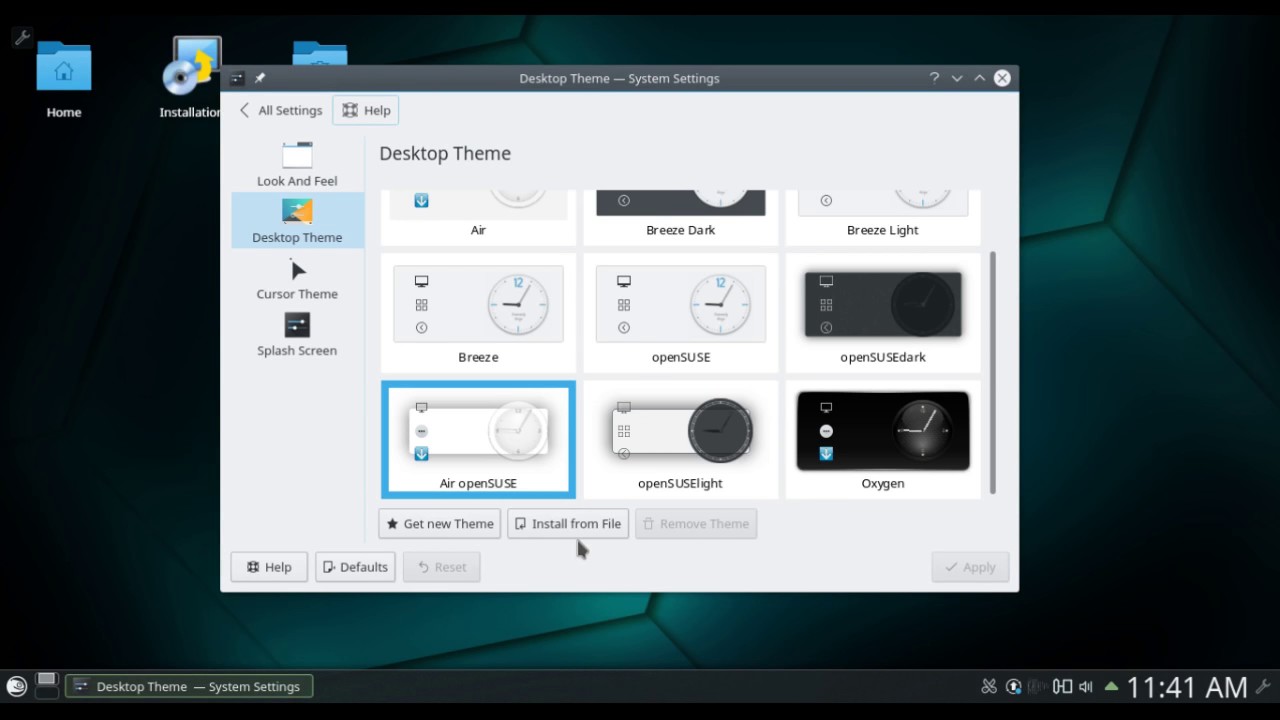
Task: Click Install from File button
Action: click(x=568, y=524)
